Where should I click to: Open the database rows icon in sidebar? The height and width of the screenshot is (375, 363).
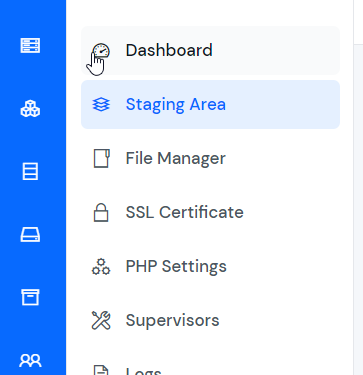(30, 171)
